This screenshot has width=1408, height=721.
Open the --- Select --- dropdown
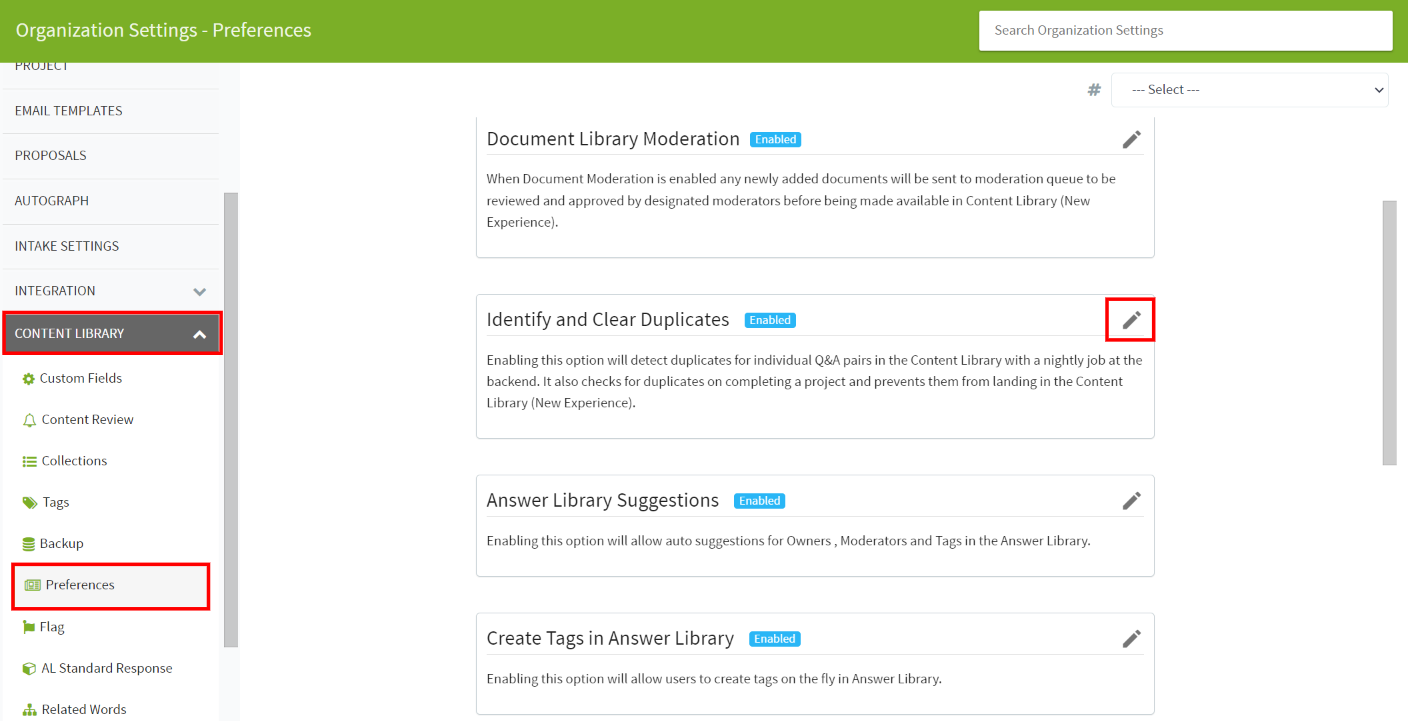coord(1249,90)
